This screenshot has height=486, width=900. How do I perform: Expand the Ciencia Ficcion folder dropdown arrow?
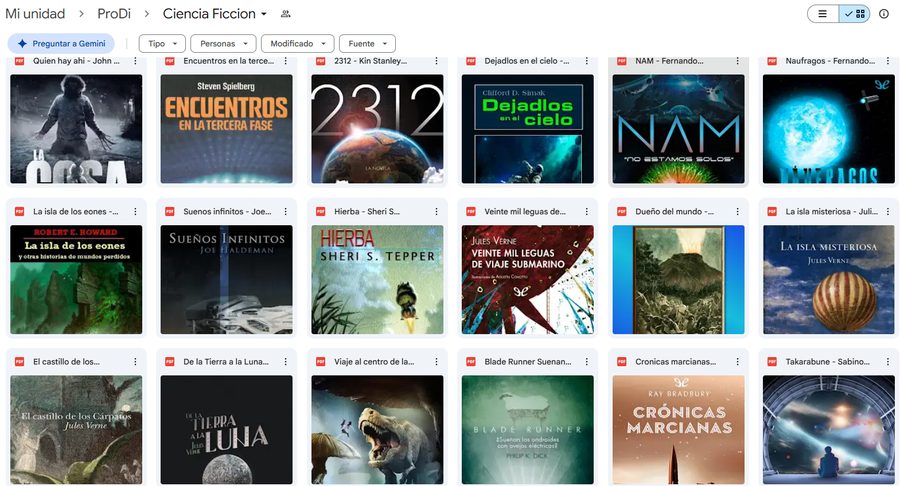point(264,14)
